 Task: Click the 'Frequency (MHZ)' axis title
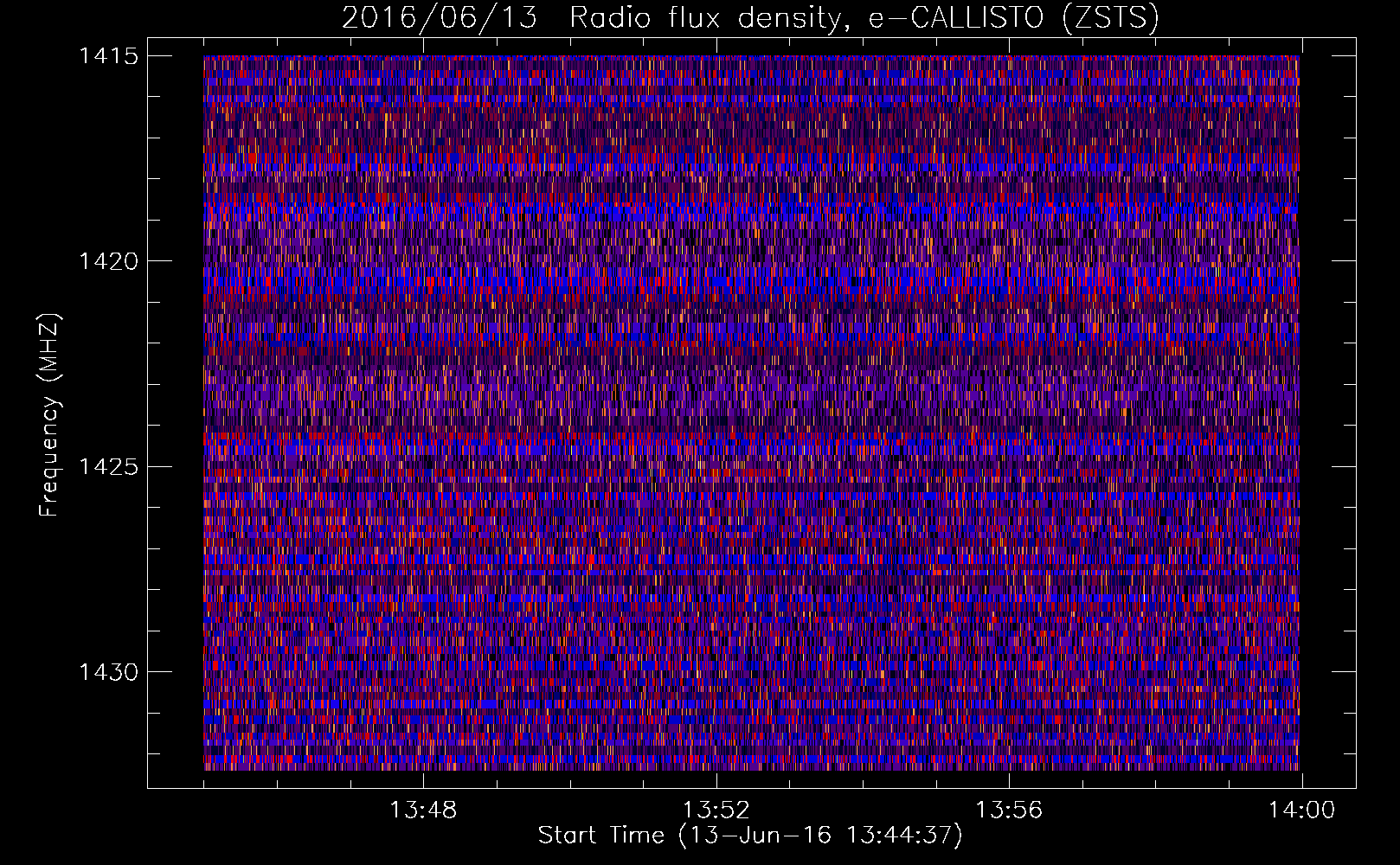coord(50,415)
